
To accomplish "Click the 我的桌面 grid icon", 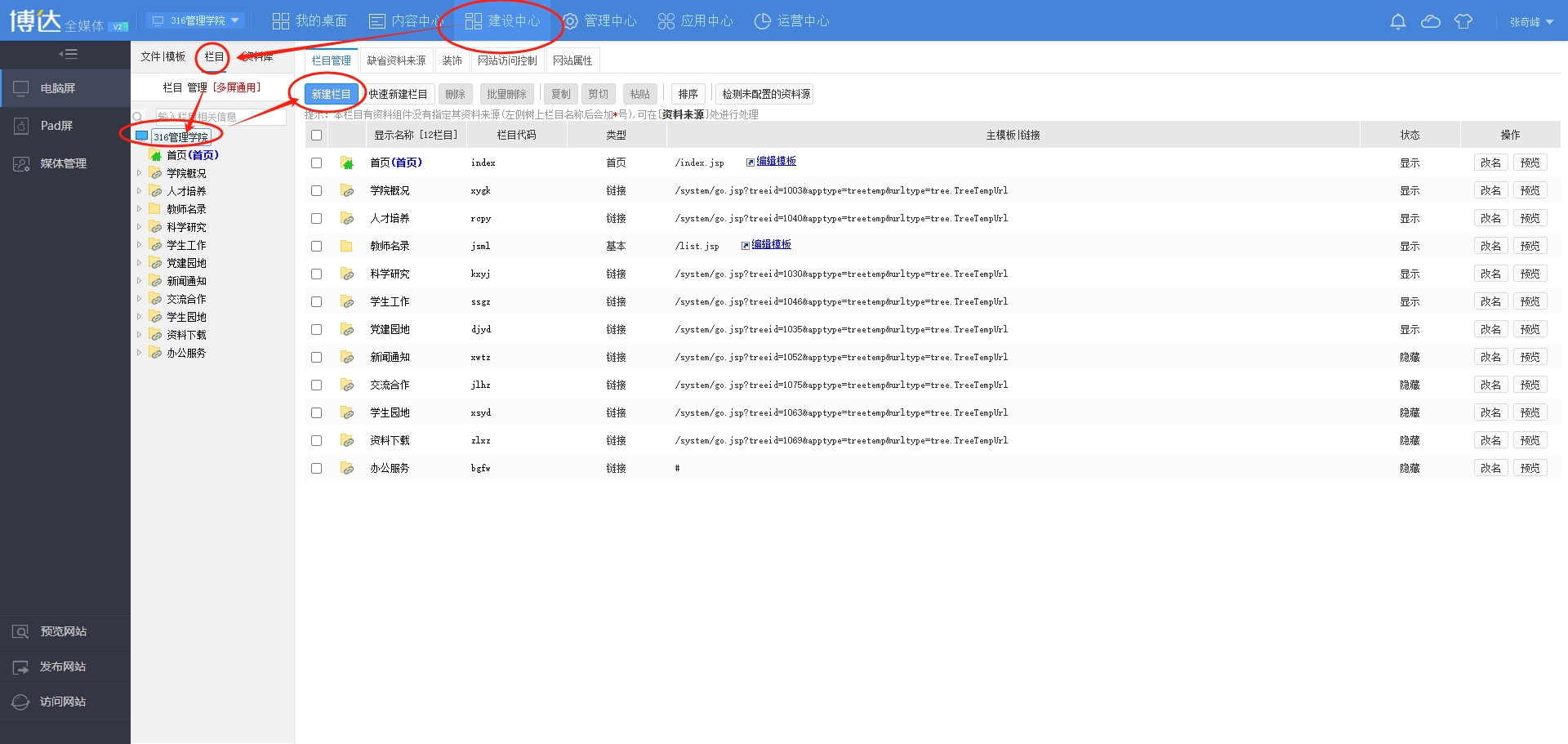I will pos(281,21).
